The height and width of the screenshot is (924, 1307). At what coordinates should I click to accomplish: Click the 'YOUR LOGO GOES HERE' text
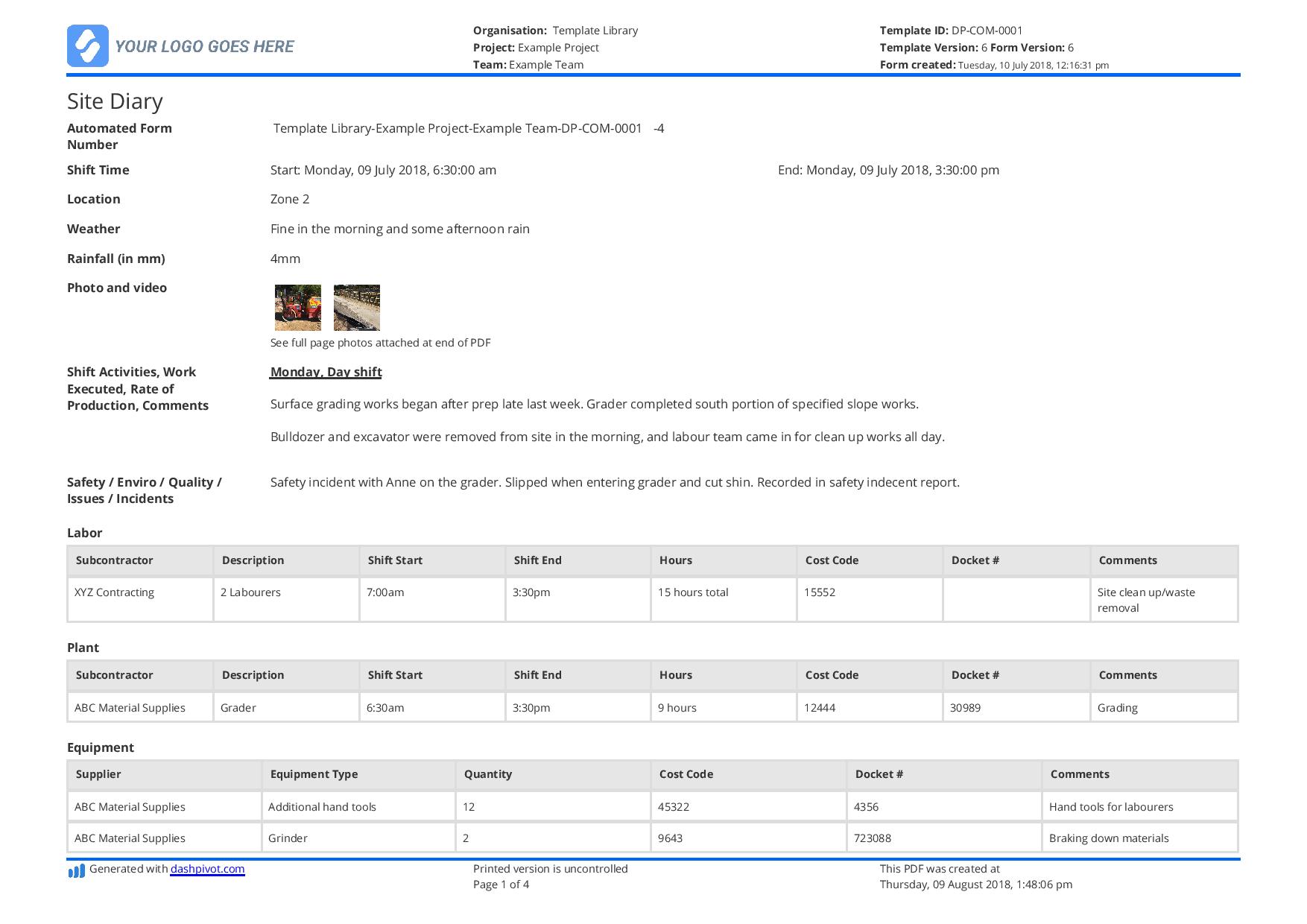pos(204,46)
